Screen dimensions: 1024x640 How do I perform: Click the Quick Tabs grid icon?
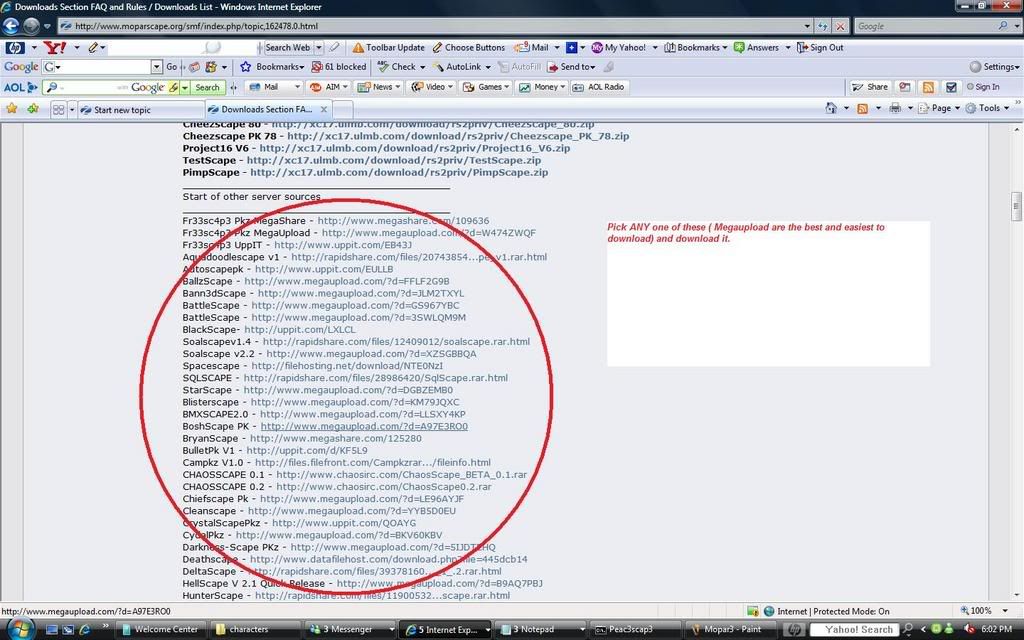tap(58, 110)
